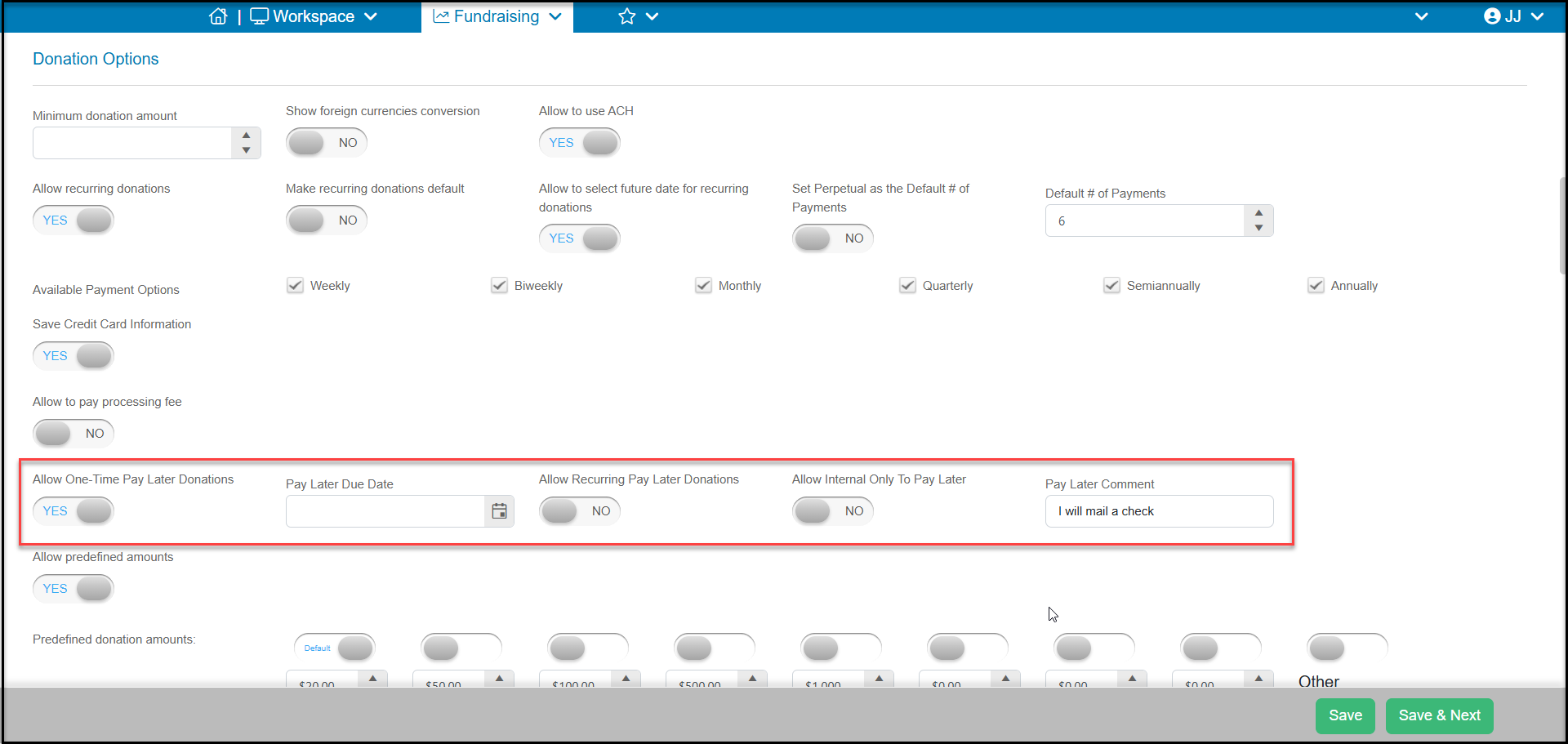This screenshot has width=1568, height=744.
Task: Increase the $500.00 predefined amount
Action: [752, 679]
